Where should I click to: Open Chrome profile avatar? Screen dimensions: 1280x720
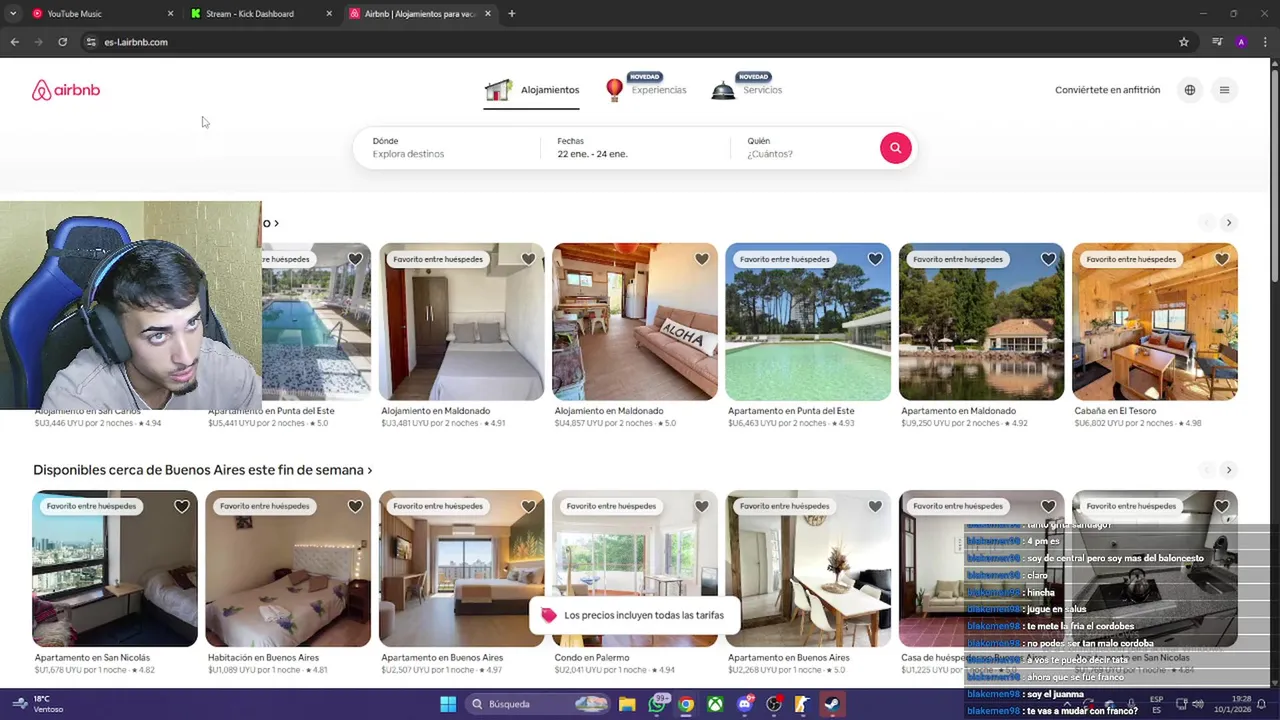tap(1241, 42)
